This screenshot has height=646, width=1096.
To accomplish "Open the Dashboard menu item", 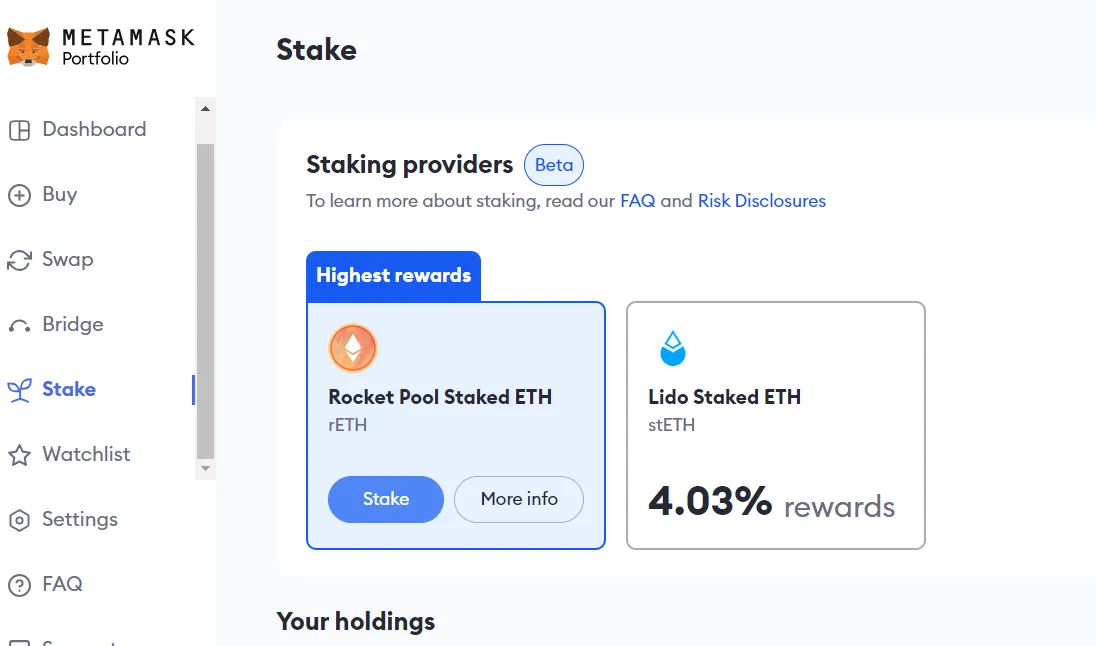I will point(94,129).
